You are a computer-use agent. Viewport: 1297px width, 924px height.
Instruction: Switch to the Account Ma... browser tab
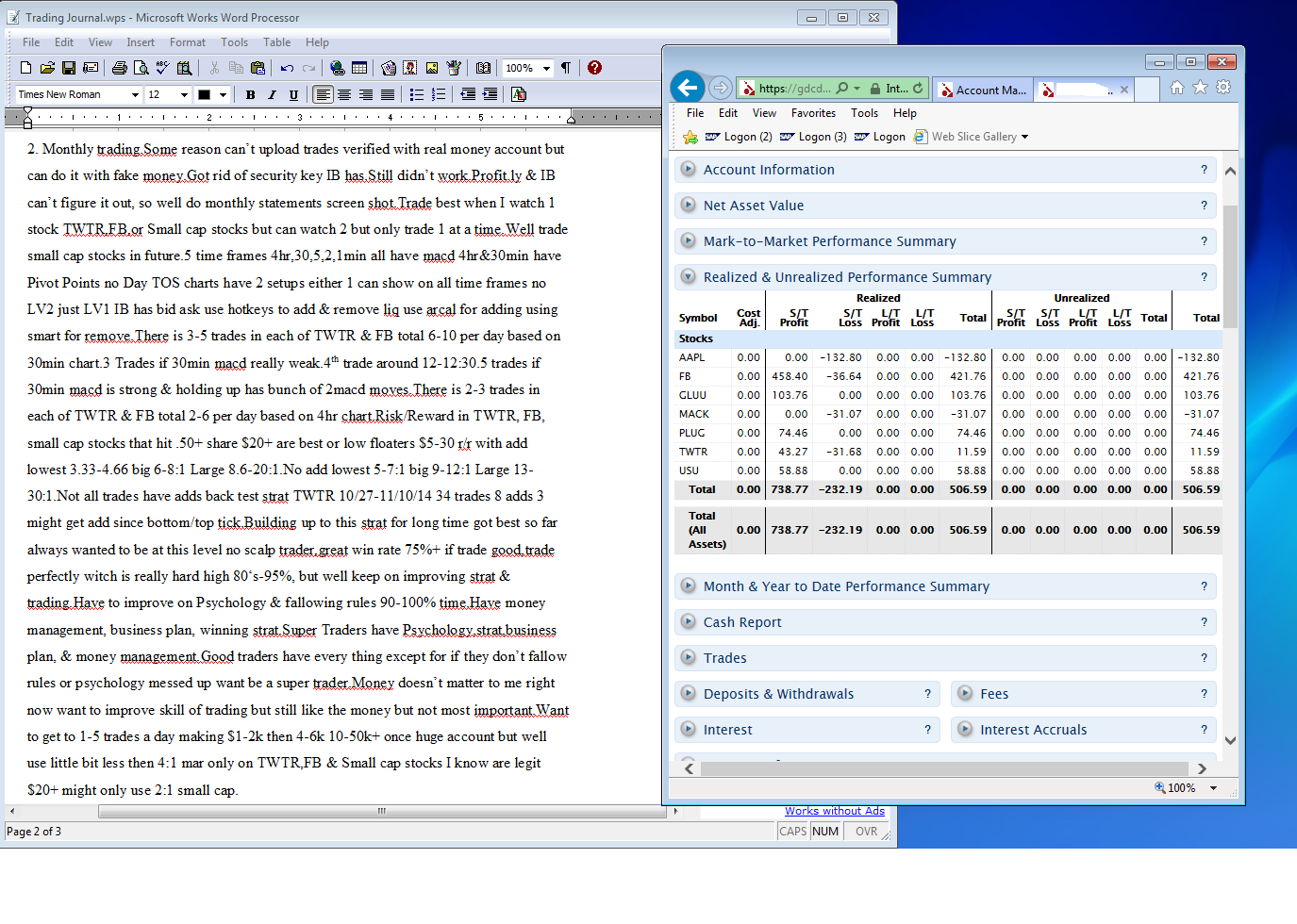(984, 90)
